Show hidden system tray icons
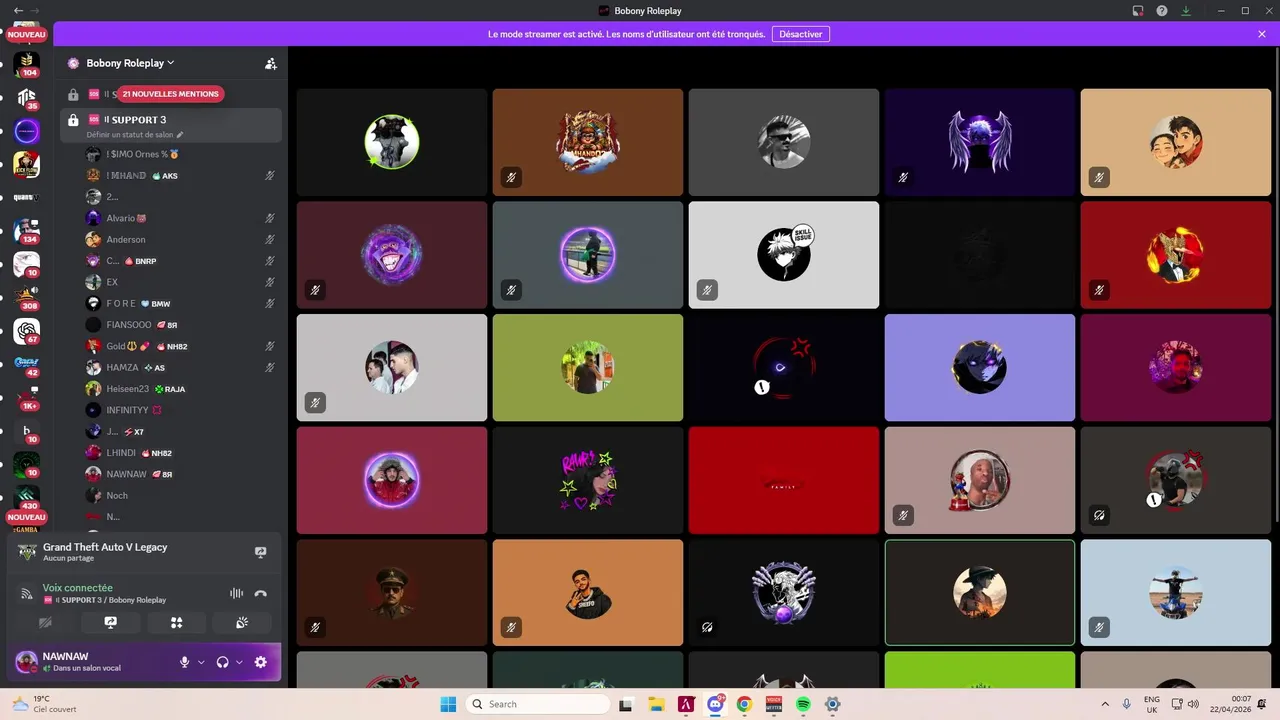 1105,704
